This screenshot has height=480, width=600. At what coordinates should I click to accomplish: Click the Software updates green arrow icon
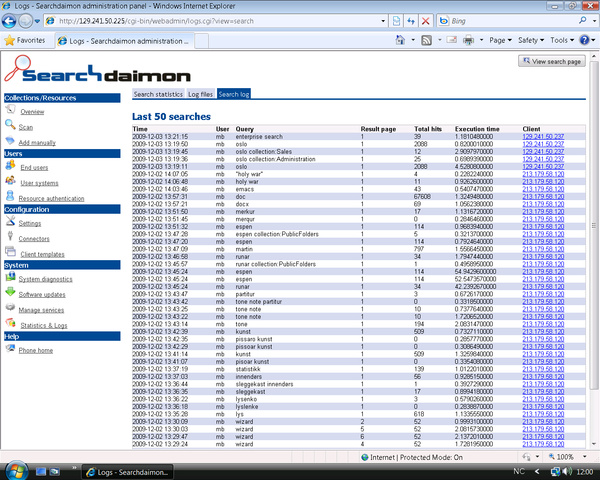[x=10, y=292]
